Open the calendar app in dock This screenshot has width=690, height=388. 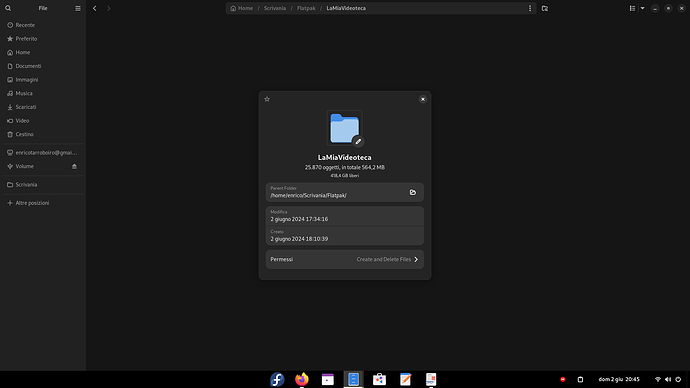(x=328, y=379)
